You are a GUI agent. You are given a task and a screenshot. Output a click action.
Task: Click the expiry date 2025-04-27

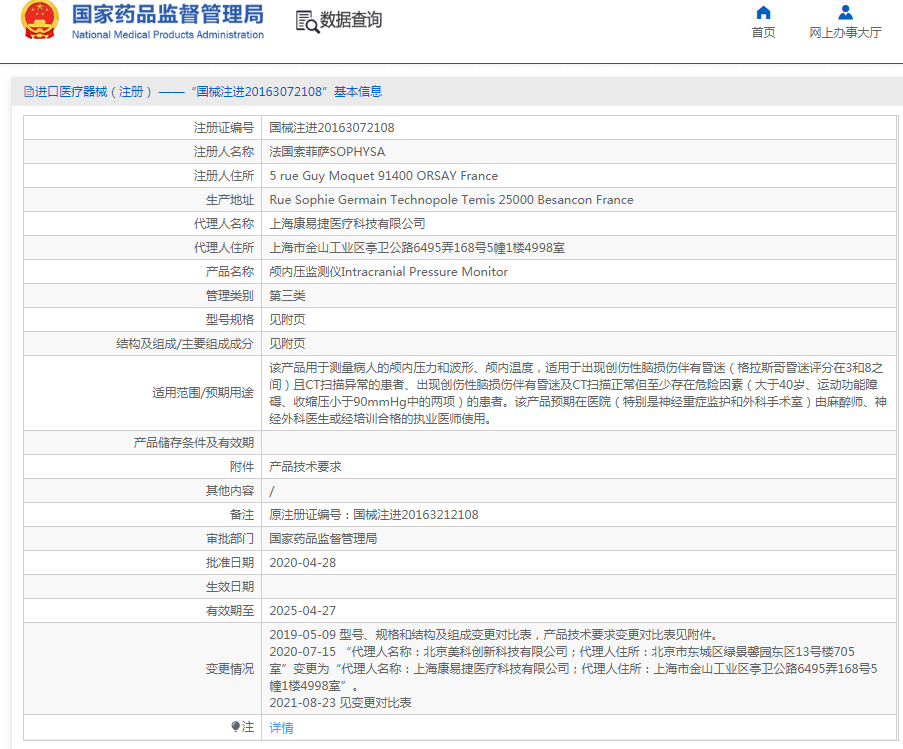point(302,611)
